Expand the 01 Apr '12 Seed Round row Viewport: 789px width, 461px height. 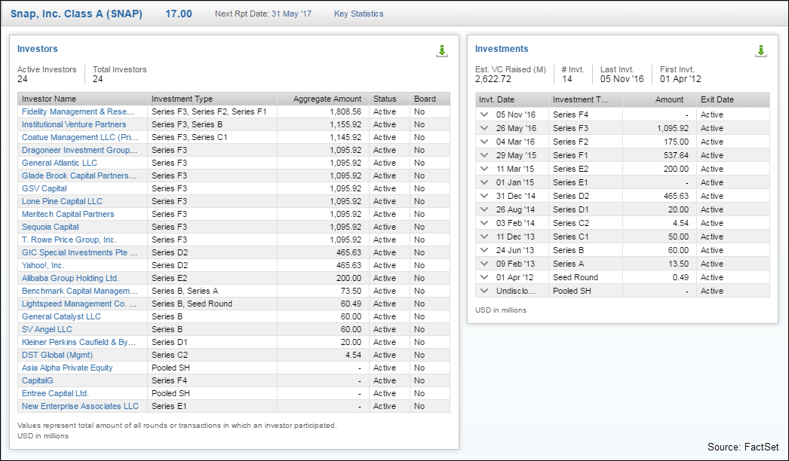[x=484, y=277]
